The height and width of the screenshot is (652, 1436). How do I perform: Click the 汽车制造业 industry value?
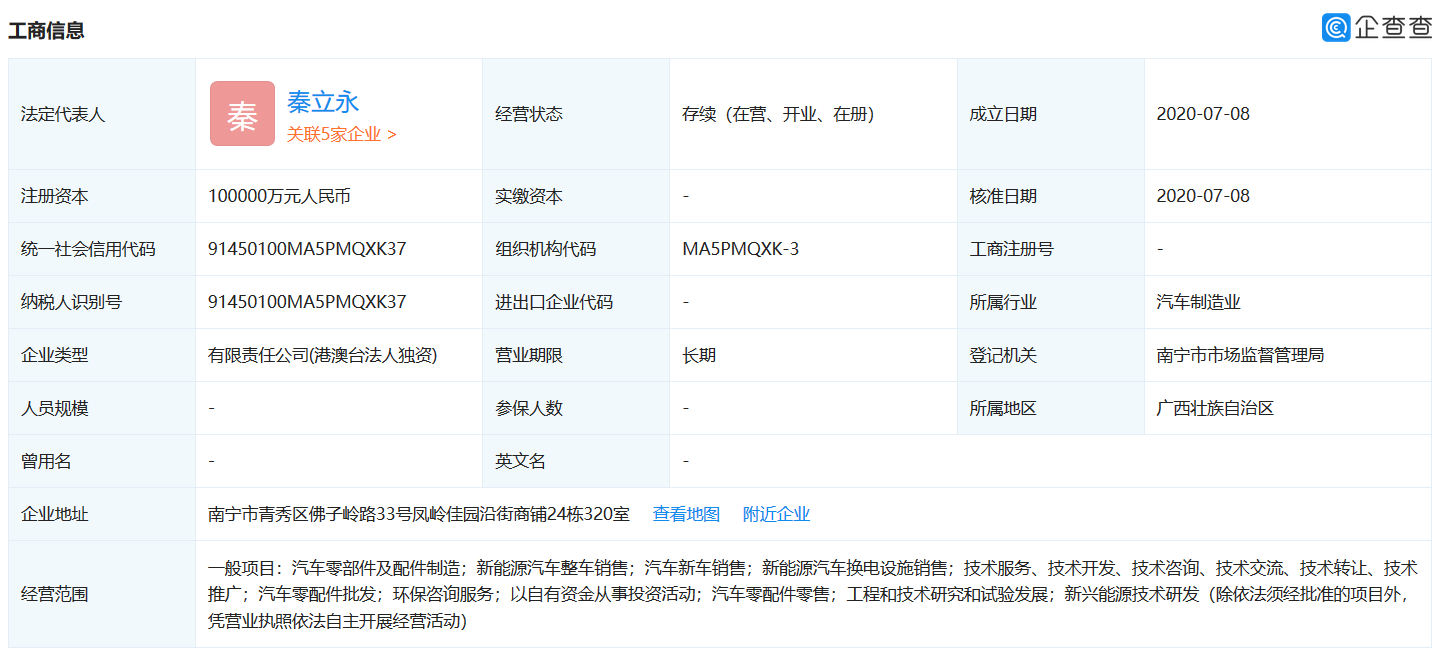click(1198, 302)
